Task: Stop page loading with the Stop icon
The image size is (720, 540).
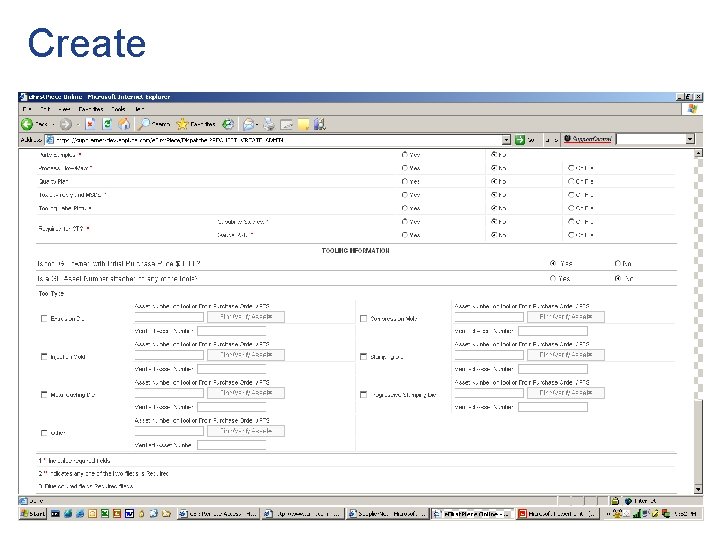Action: click(x=90, y=124)
